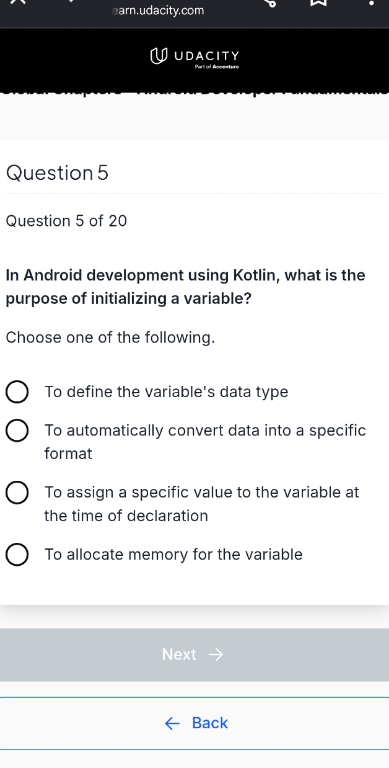Close the browser tab with the X icon

[x=18, y=1]
